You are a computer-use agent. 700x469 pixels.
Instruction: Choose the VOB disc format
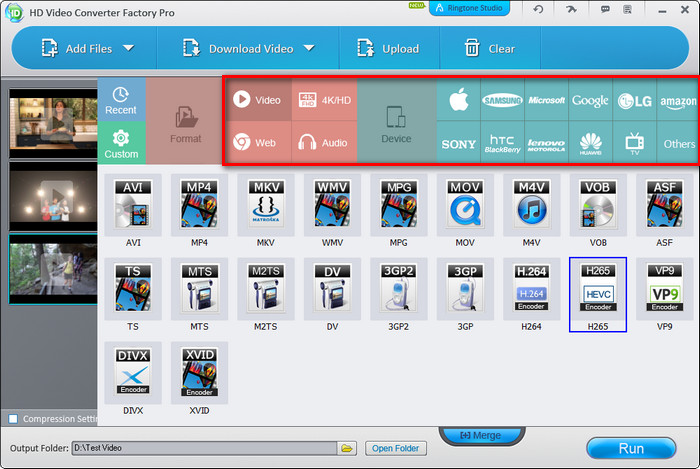point(598,205)
